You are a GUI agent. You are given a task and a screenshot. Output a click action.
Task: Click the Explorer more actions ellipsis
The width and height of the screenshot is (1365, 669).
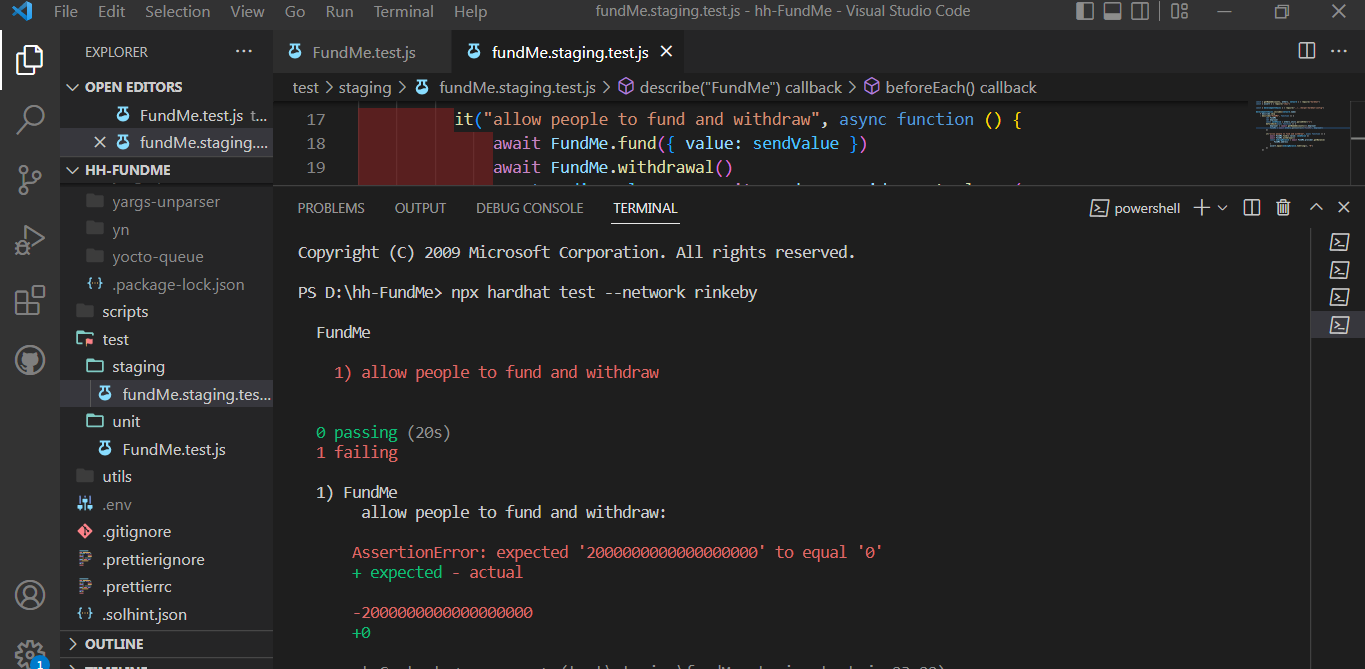[x=244, y=52]
